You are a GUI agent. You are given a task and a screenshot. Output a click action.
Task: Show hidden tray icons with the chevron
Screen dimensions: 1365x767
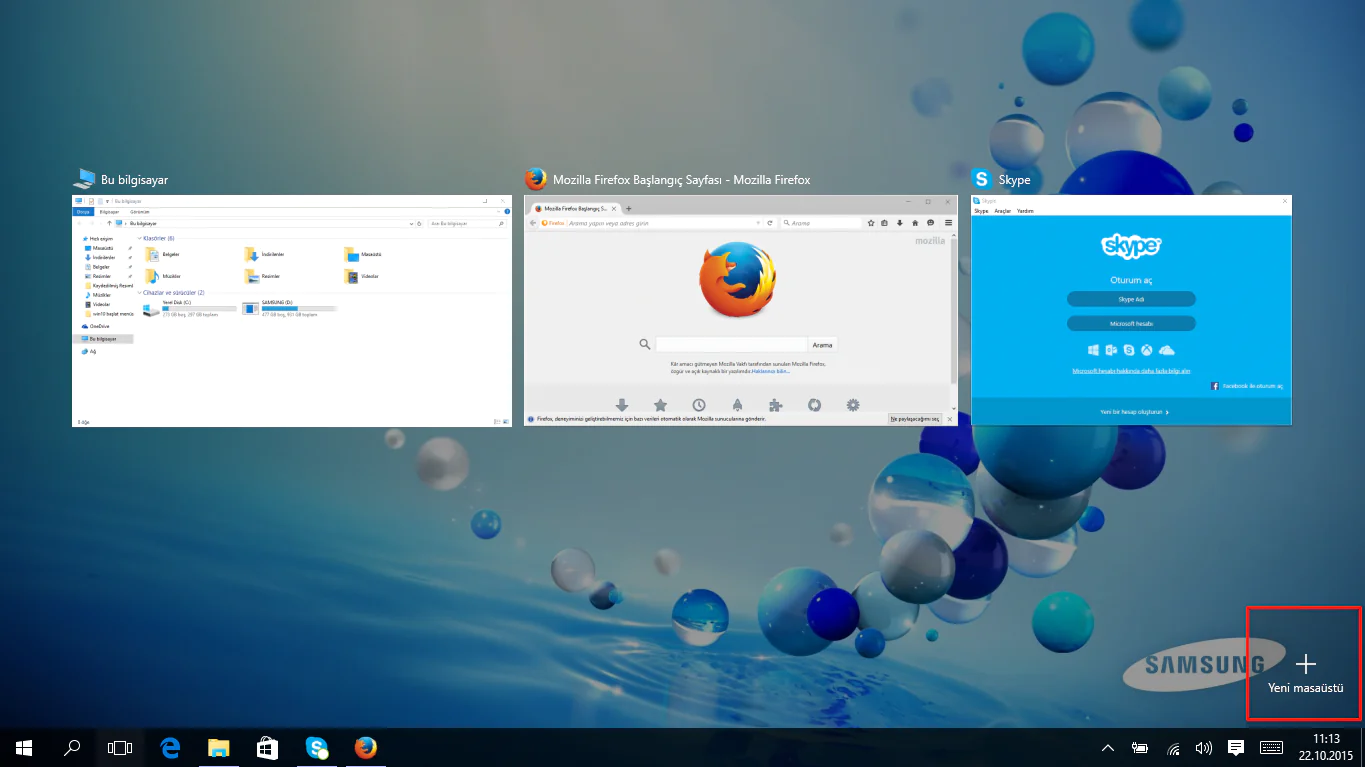pos(1107,747)
